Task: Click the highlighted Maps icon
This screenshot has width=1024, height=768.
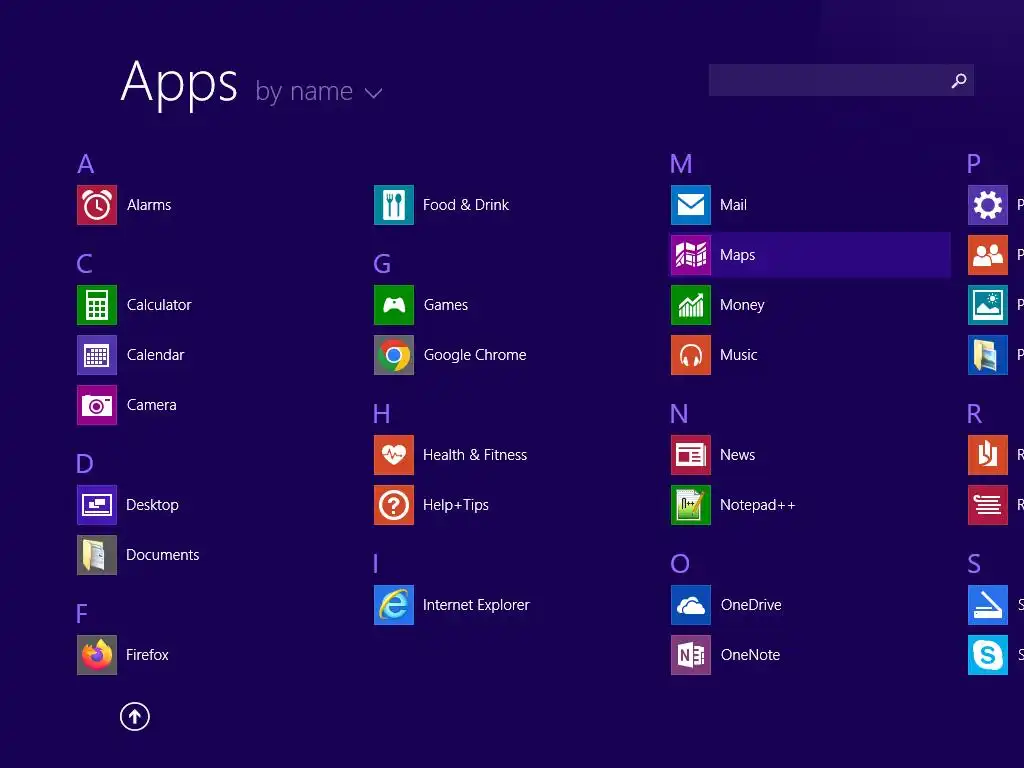Action: [691, 255]
